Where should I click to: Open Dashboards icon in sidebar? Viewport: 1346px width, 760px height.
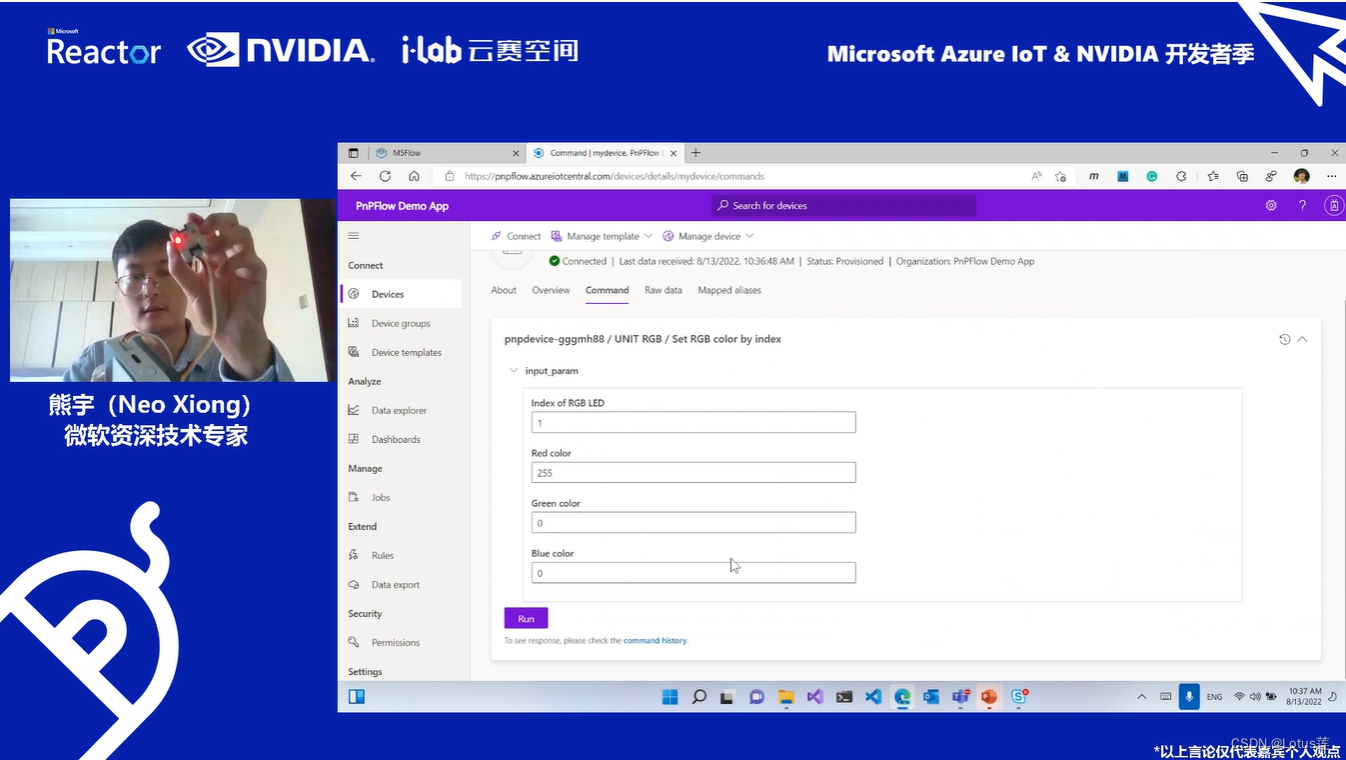pos(353,439)
